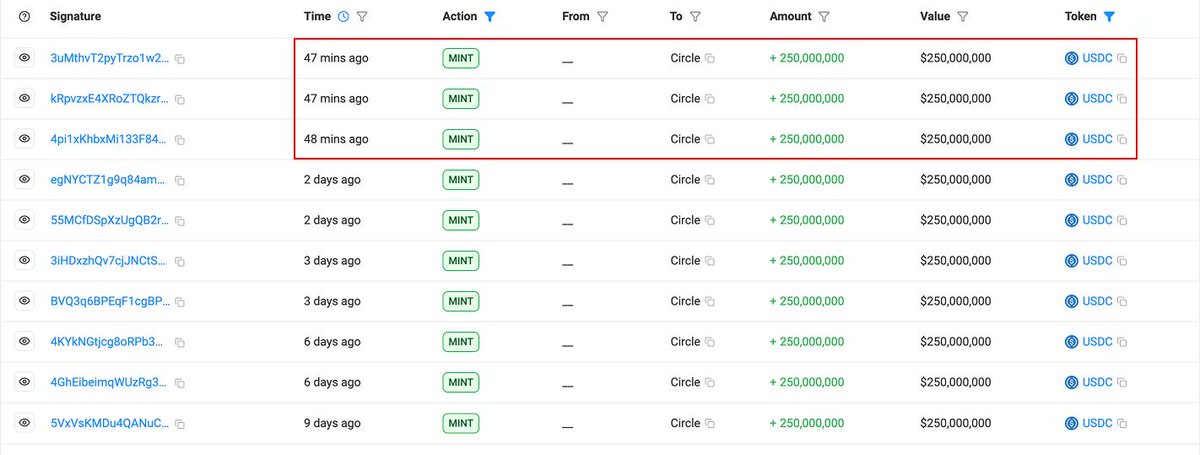The height and width of the screenshot is (455, 1200).
Task: Open the Amount column filter
Action: click(824, 17)
